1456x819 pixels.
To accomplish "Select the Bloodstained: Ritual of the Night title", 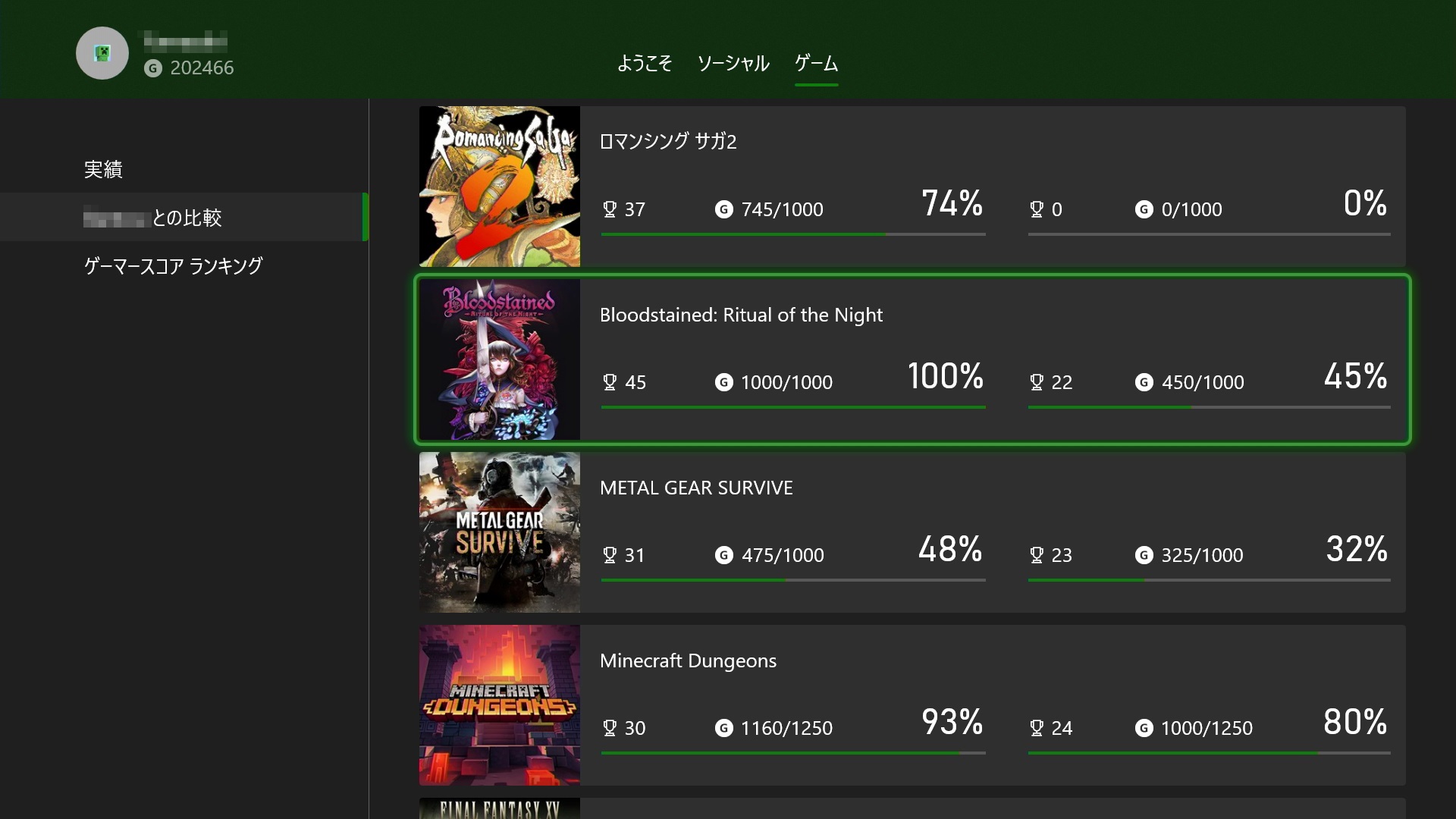I will 741,315.
